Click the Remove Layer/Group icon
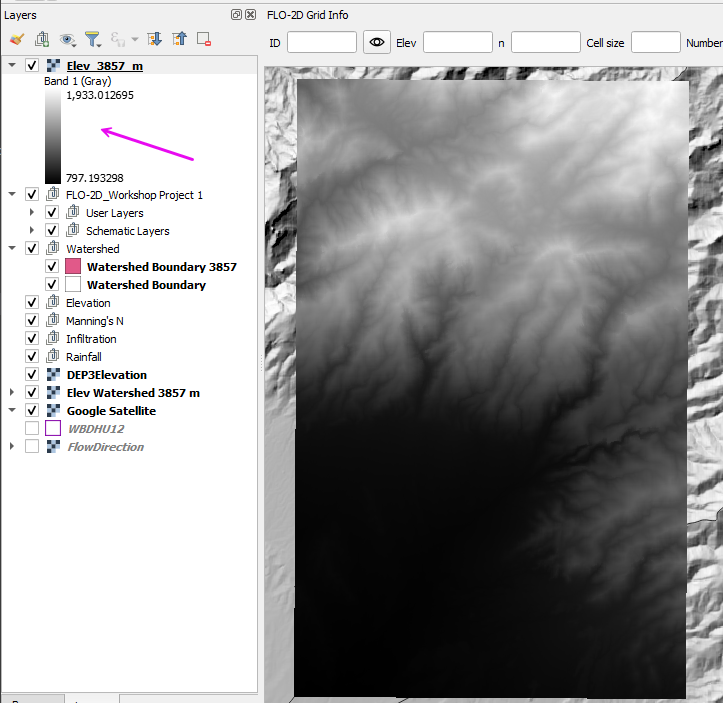The width and height of the screenshot is (723, 703). 204,39
